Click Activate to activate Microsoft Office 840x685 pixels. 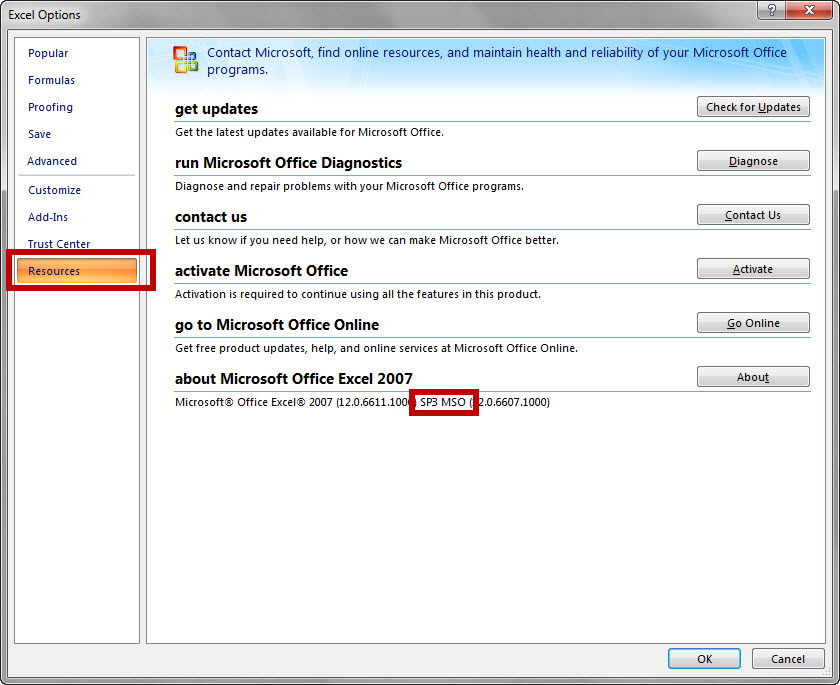753,268
